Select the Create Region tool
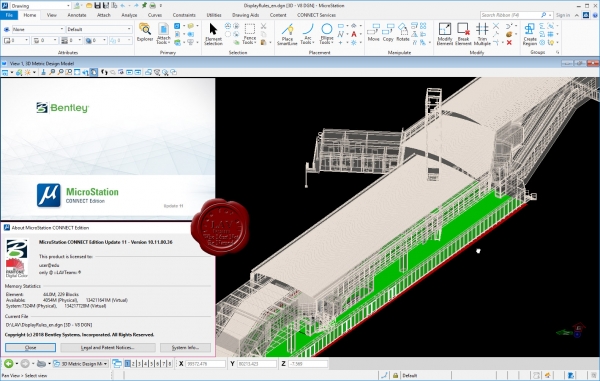The width and height of the screenshot is (600, 381). click(530, 34)
